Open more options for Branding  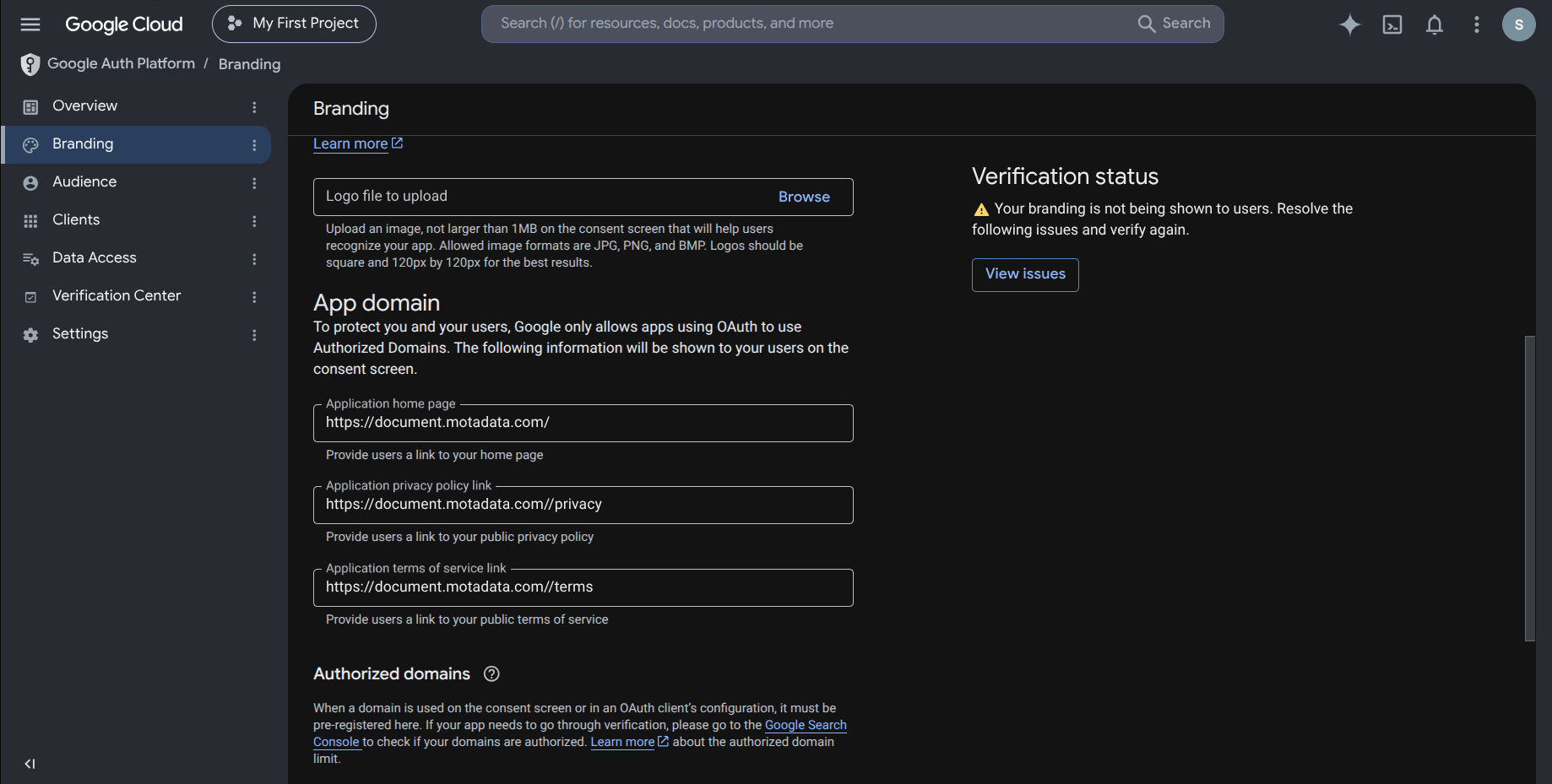point(254,145)
